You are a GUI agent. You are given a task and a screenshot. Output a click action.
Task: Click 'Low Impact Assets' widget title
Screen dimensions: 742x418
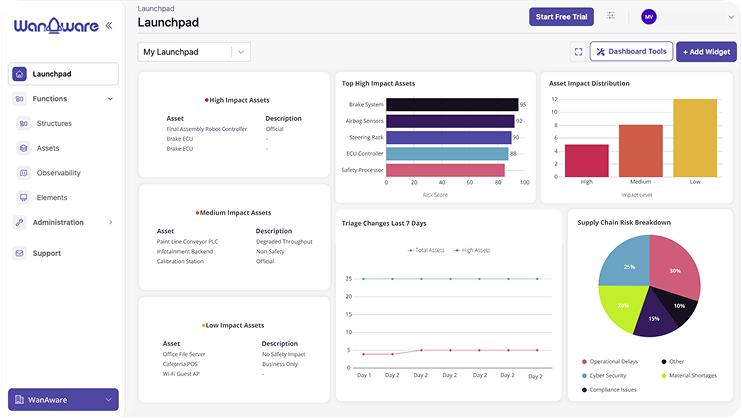(x=235, y=325)
